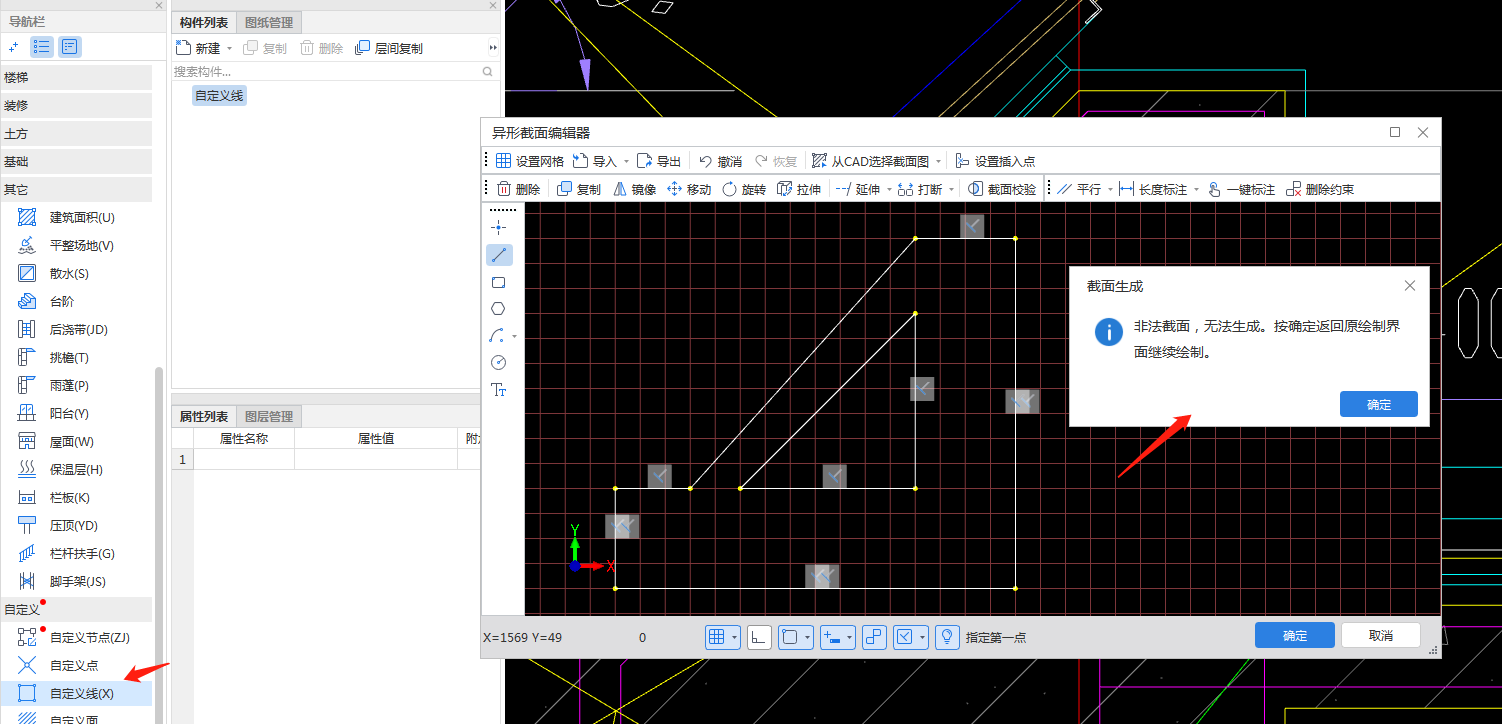This screenshot has height=724, width=1502.
Task: Click the 导出 export button
Action: (659, 161)
